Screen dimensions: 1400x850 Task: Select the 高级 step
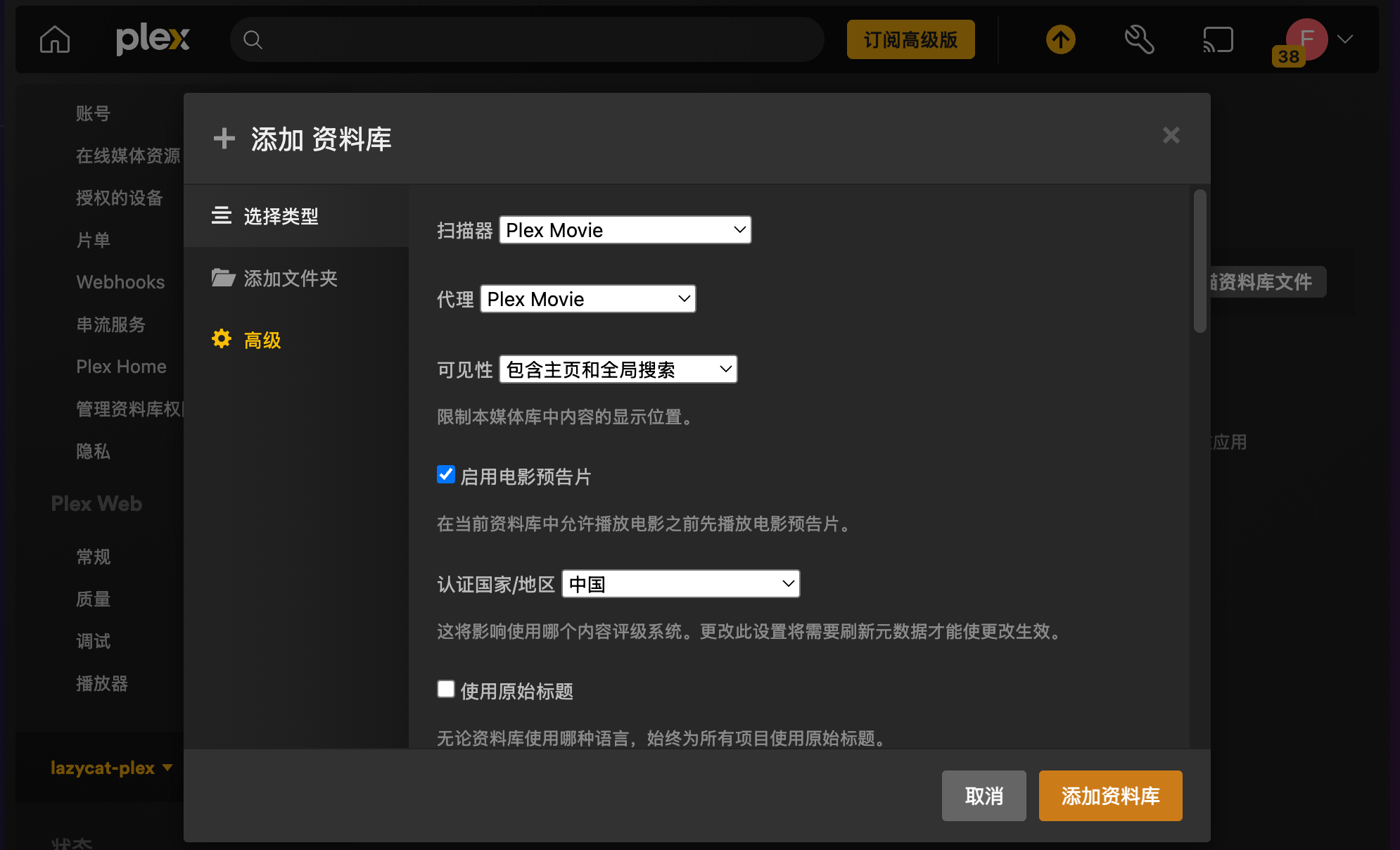pyautogui.click(x=296, y=341)
